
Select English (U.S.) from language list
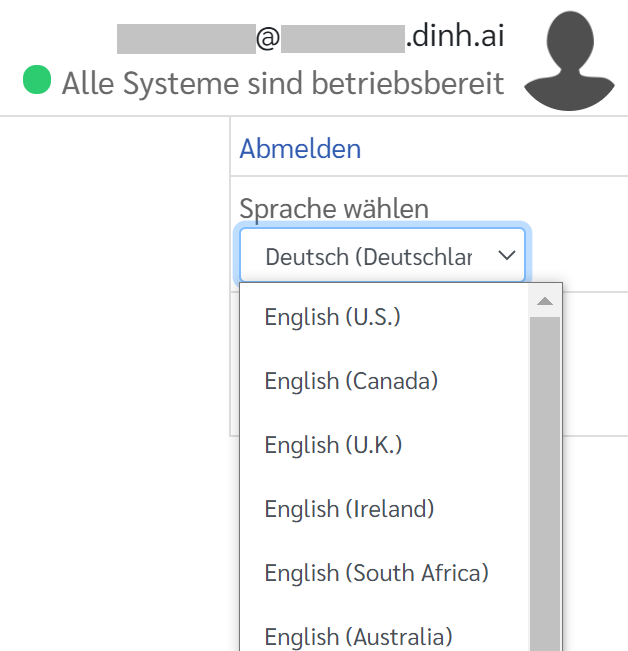tap(384, 317)
